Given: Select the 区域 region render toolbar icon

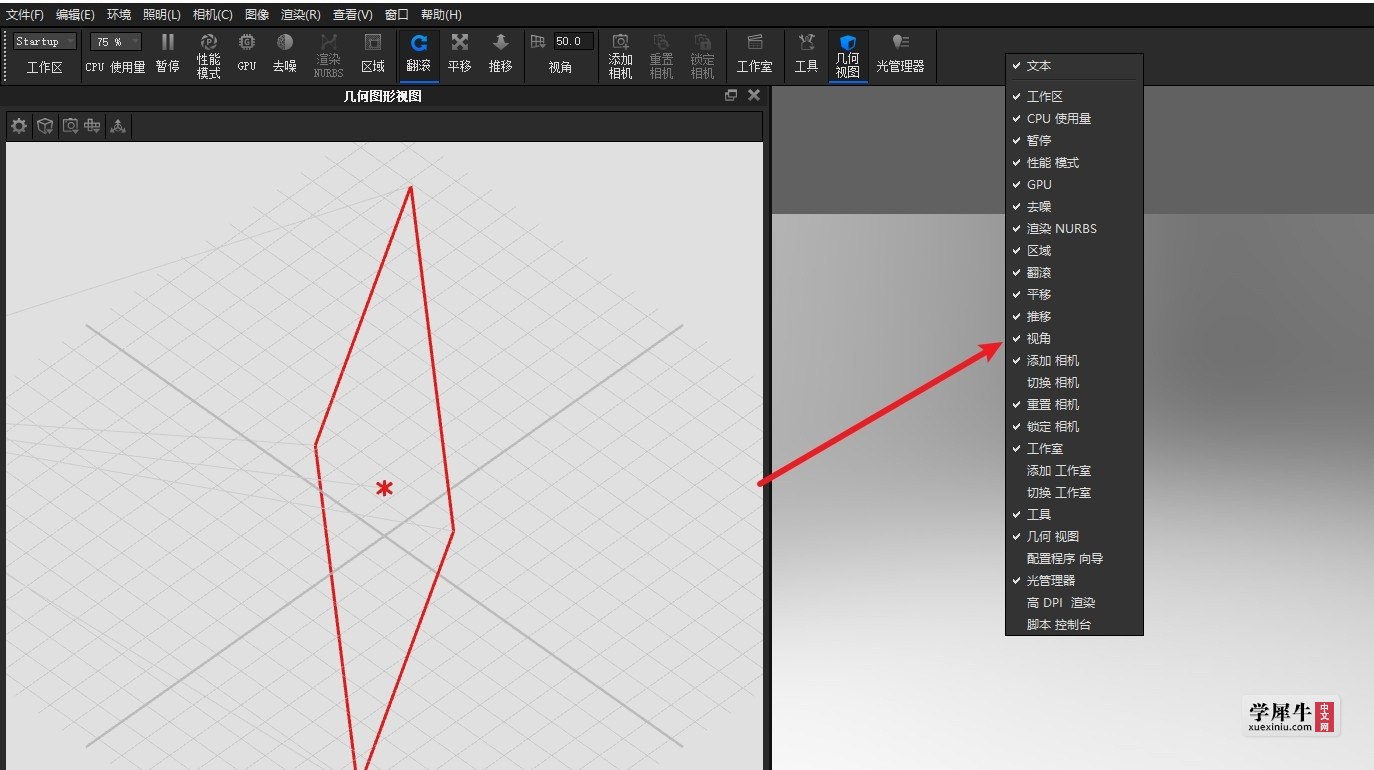Looking at the screenshot, I should (373, 42).
